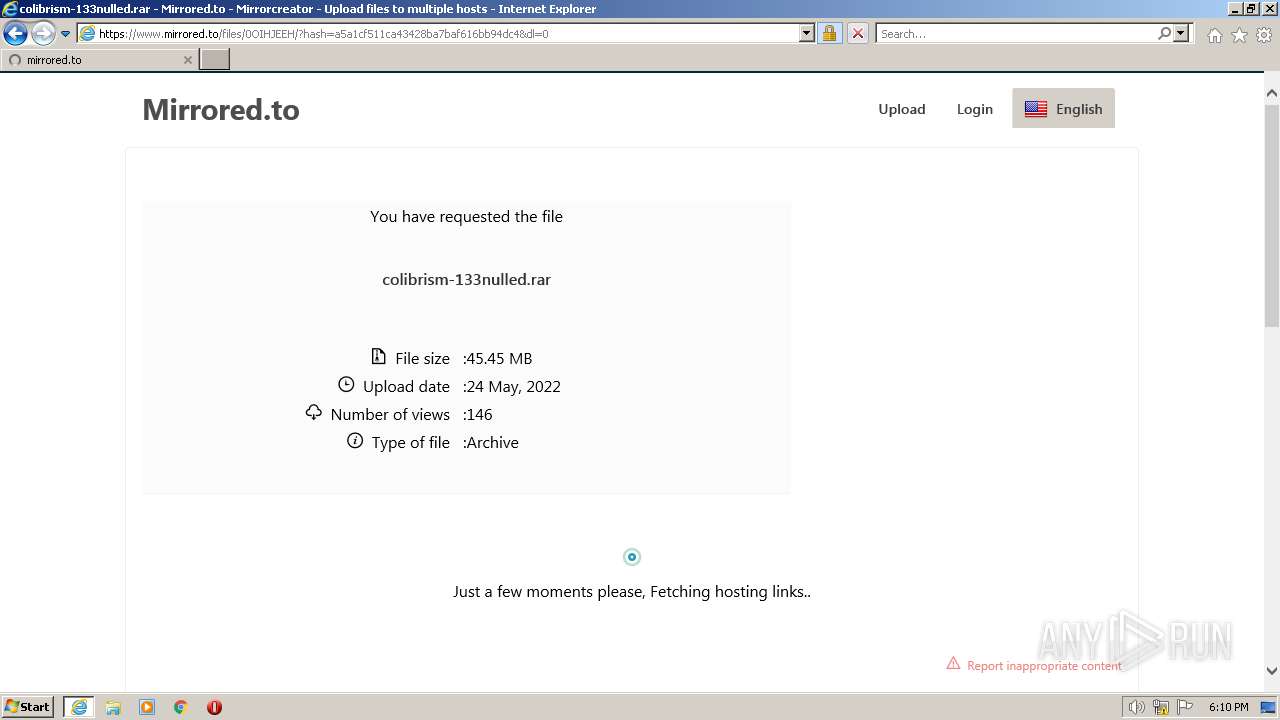Click the page scrollbar down arrow
The height and width of the screenshot is (720, 1280).
(x=1272, y=671)
